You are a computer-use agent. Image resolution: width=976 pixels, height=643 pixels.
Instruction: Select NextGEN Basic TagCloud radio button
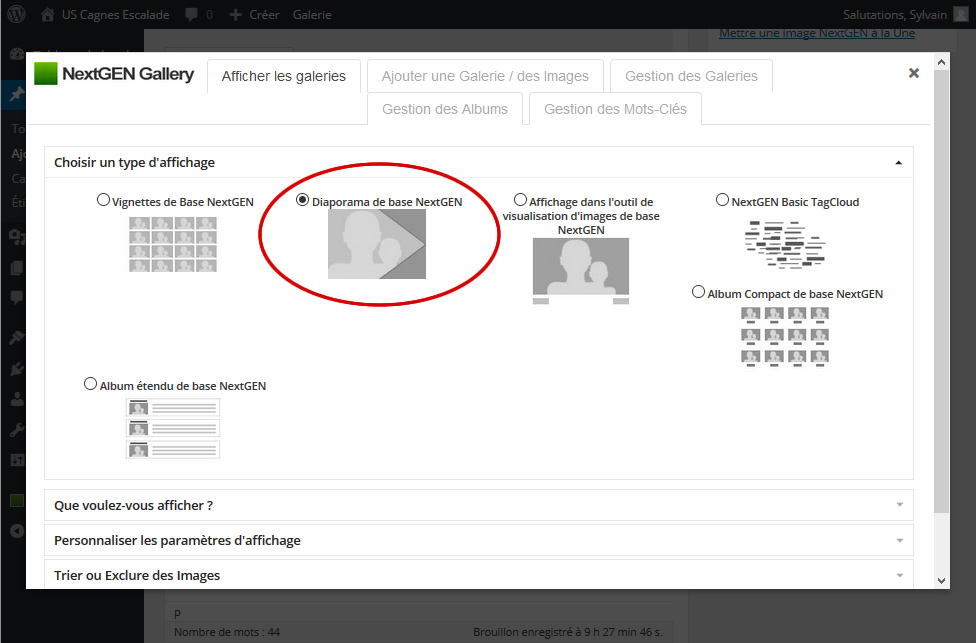(722, 200)
